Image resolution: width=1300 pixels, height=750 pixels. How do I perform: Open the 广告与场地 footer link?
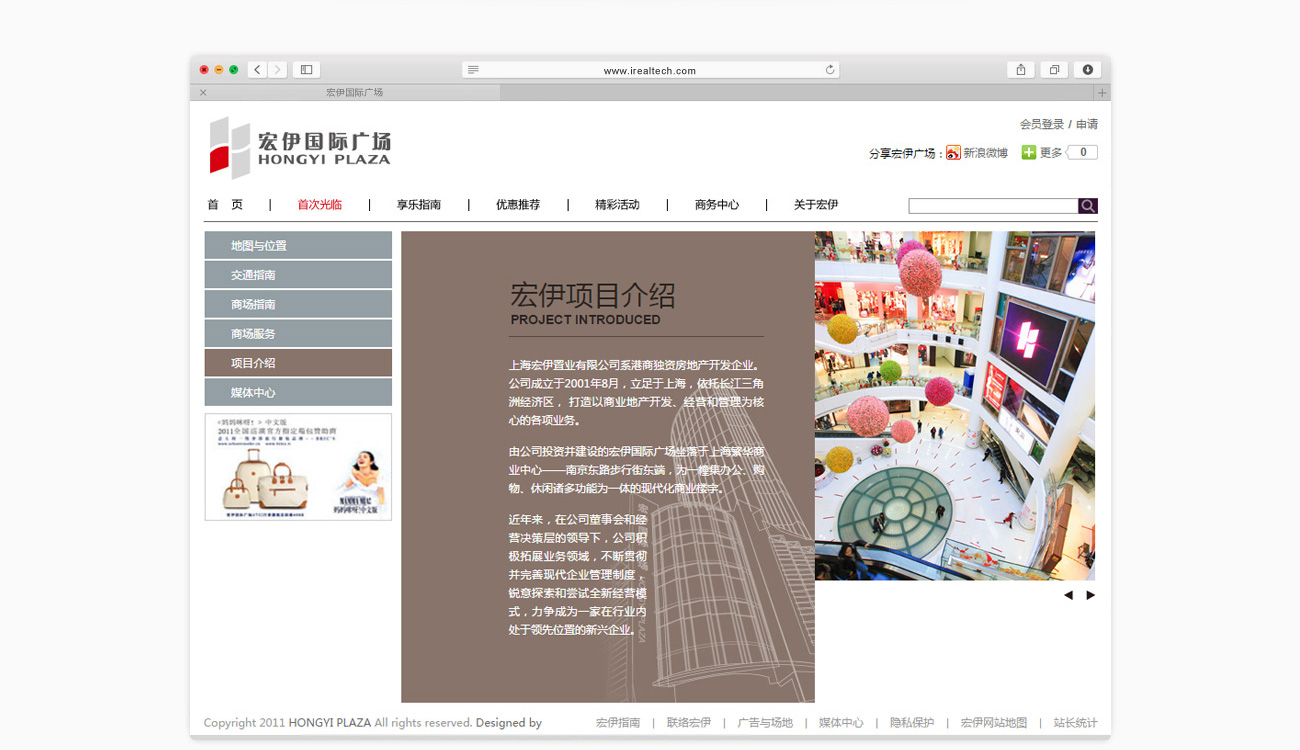(x=765, y=723)
